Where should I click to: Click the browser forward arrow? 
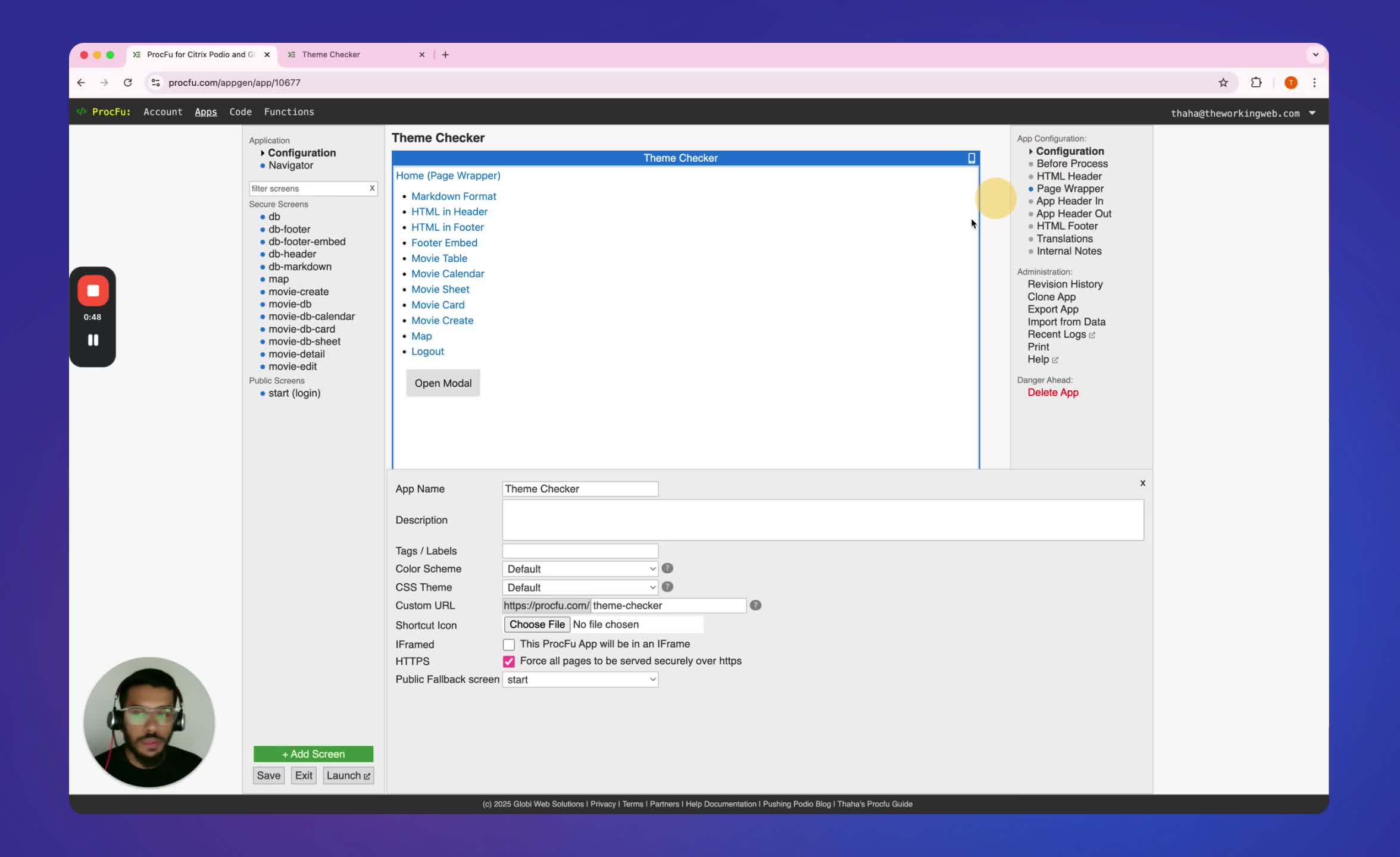point(104,83)
